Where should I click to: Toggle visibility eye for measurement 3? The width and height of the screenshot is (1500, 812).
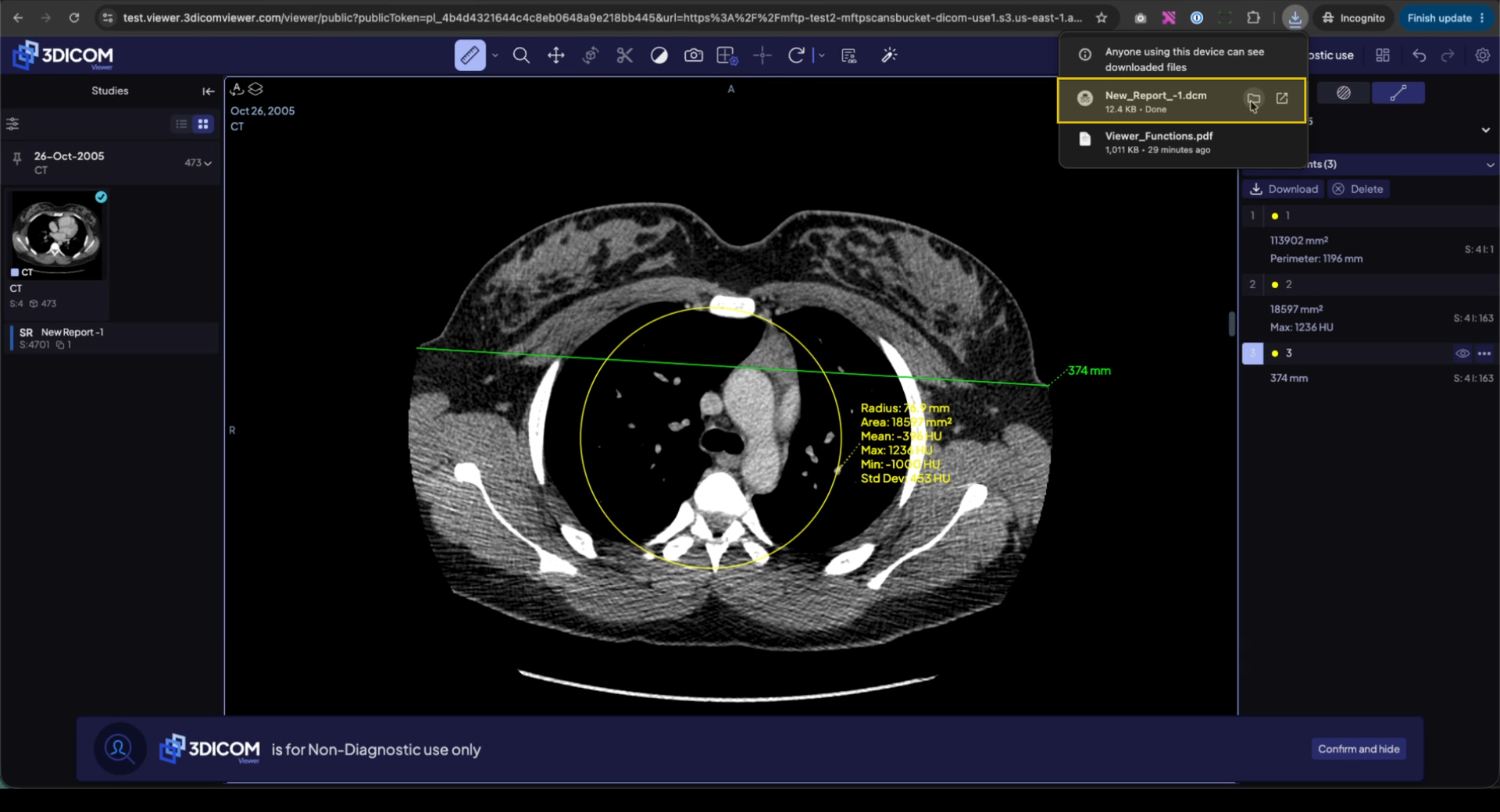tap(1462, 354)
